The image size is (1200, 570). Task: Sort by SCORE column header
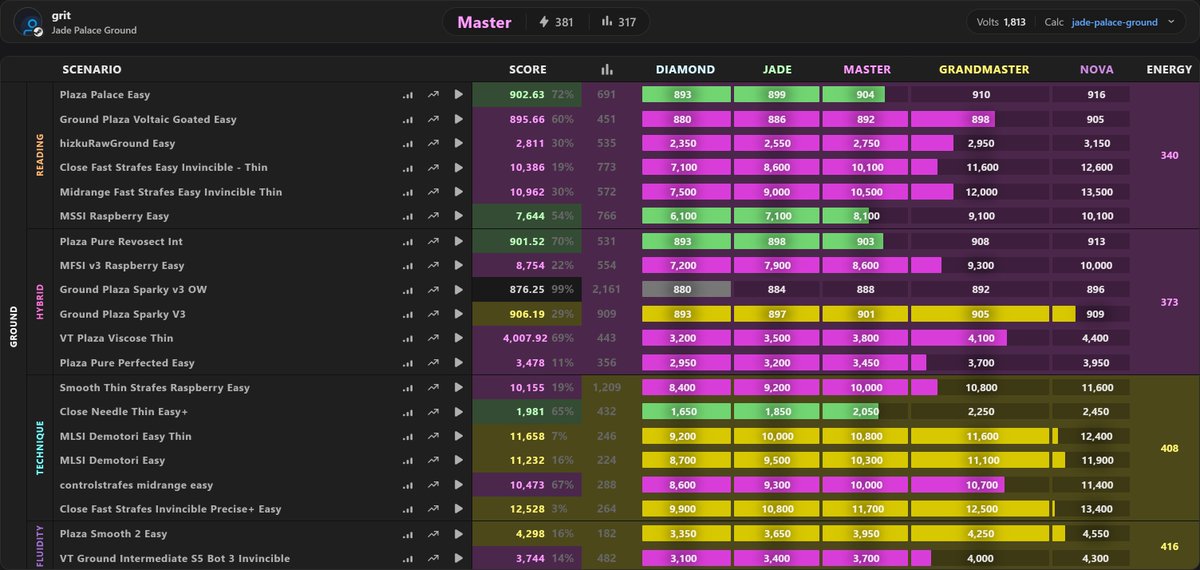528,70
